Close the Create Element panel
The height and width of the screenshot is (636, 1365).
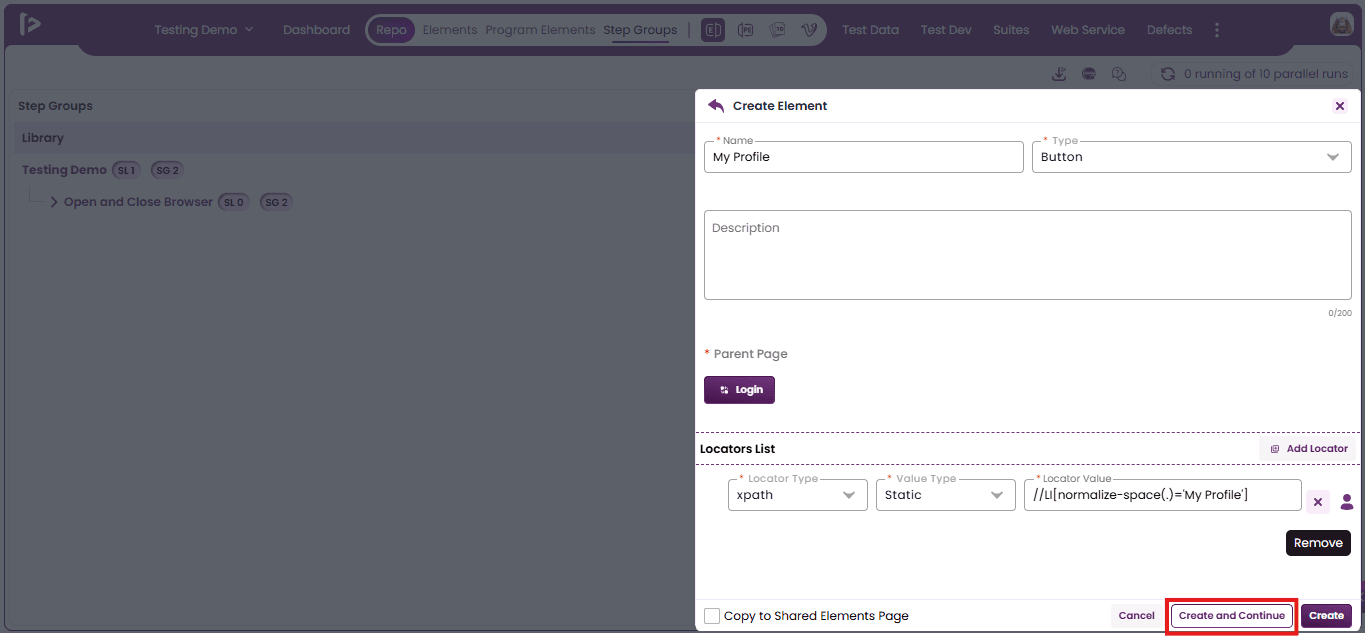click(x=1340, y=106)
